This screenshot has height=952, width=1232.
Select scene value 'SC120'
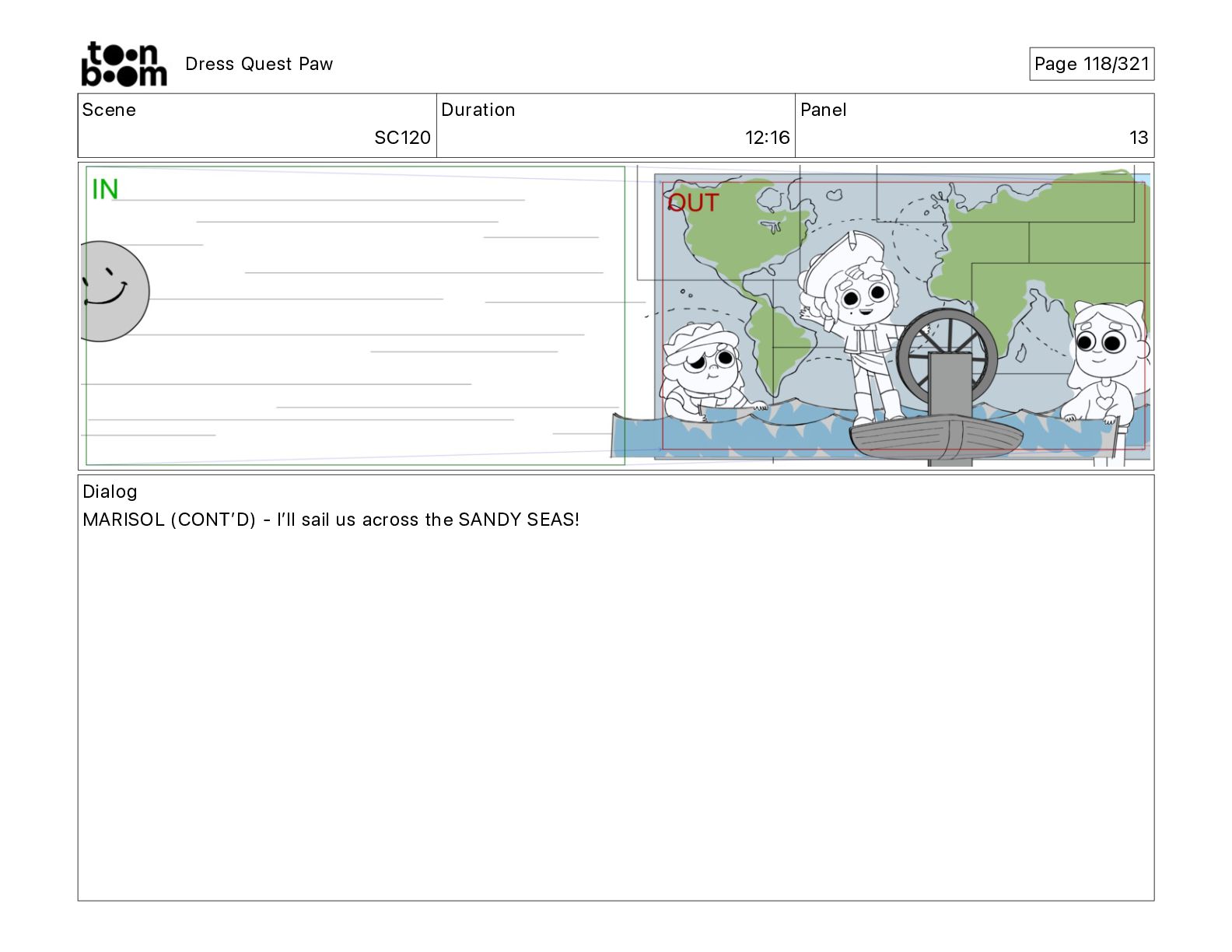click(x=402, y=138)
